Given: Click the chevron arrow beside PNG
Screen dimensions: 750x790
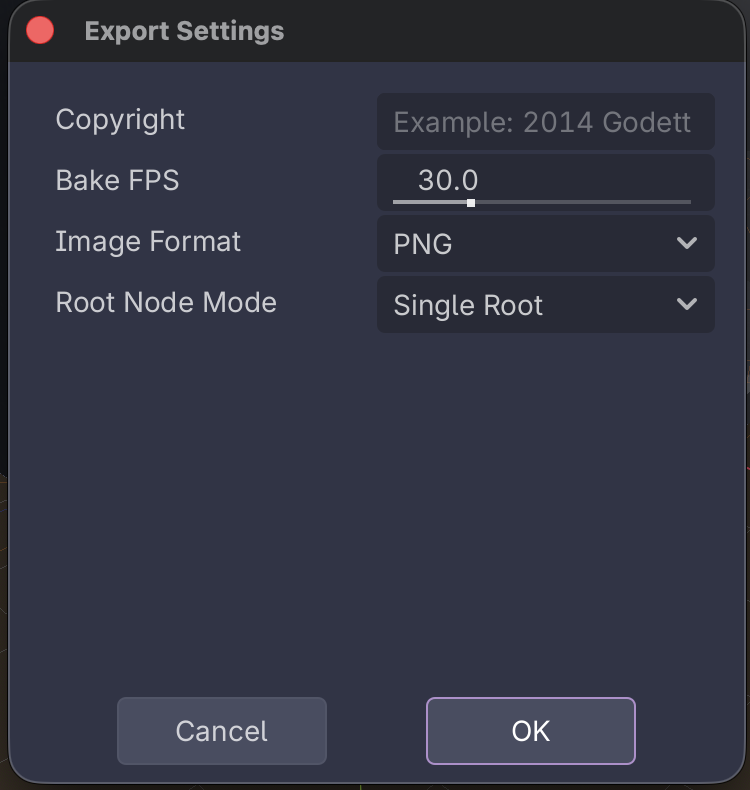Looking at the screenshot, I should pyautogui.click(x=686, y=243).
